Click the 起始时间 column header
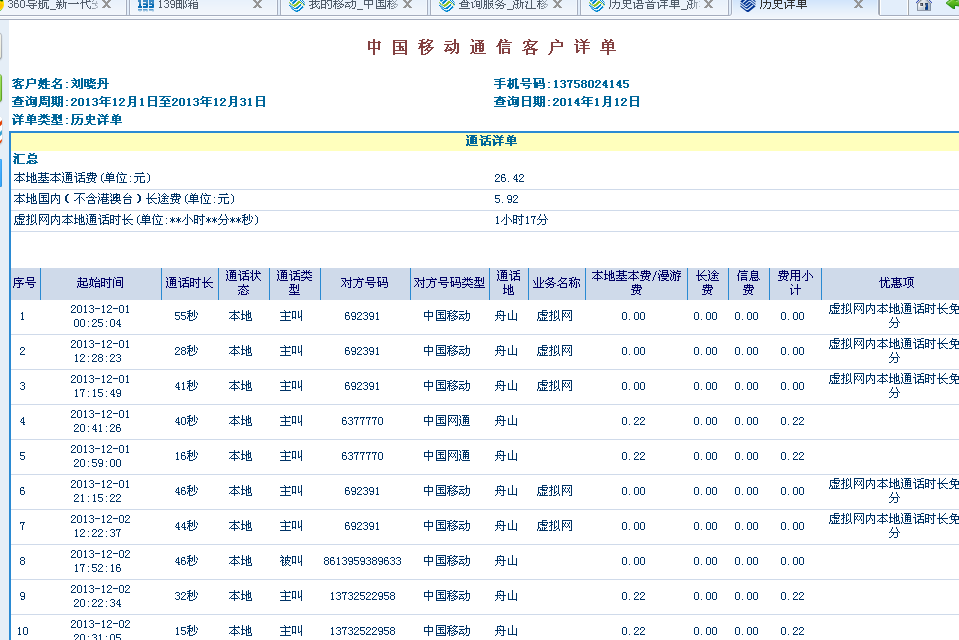Screen dimensions: 959x640 coord(100,284)
